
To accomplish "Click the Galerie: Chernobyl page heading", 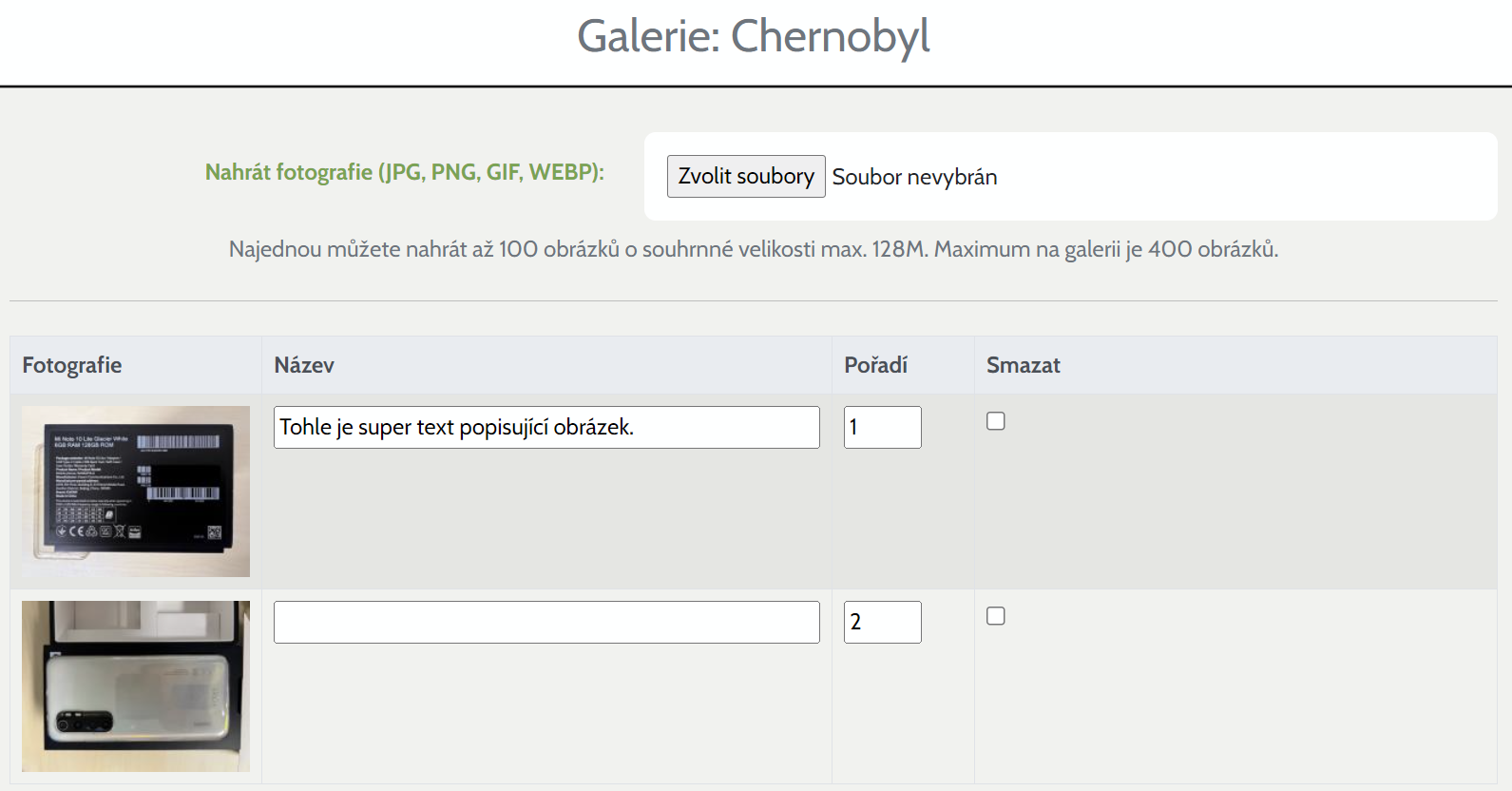I will (754, 36).
